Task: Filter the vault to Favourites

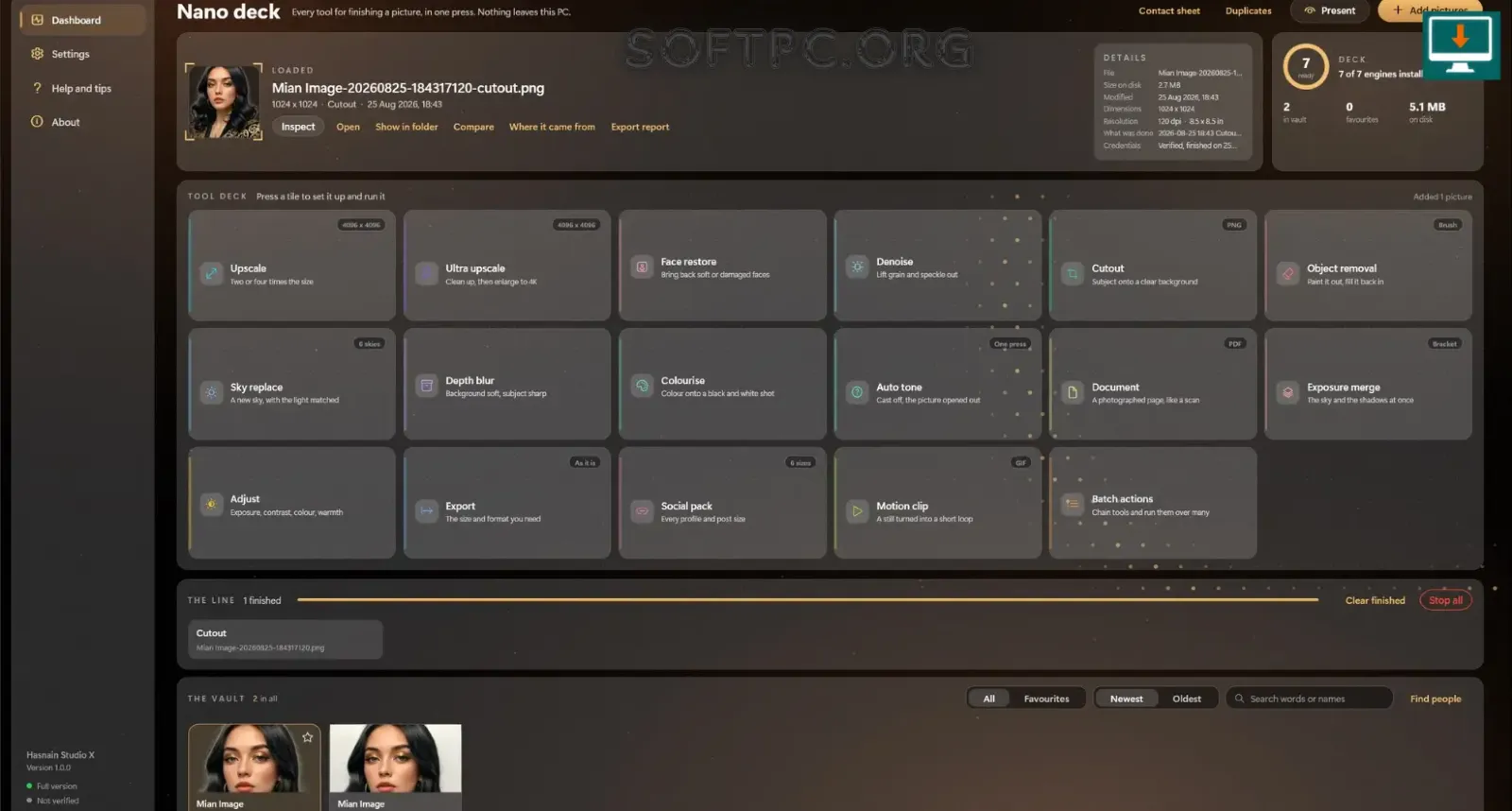Action: pyautogui.click(x=1046, y=699)
